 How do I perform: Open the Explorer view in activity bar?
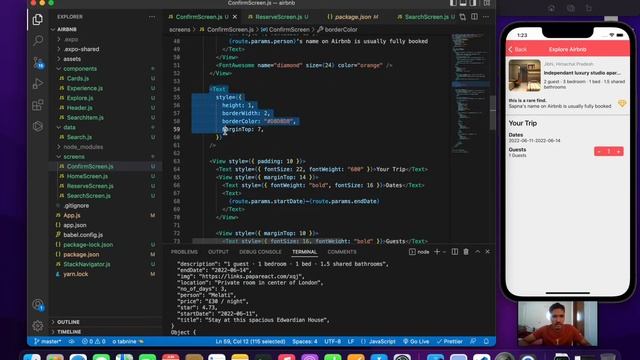pyautogui.click(x=38, y=19)
